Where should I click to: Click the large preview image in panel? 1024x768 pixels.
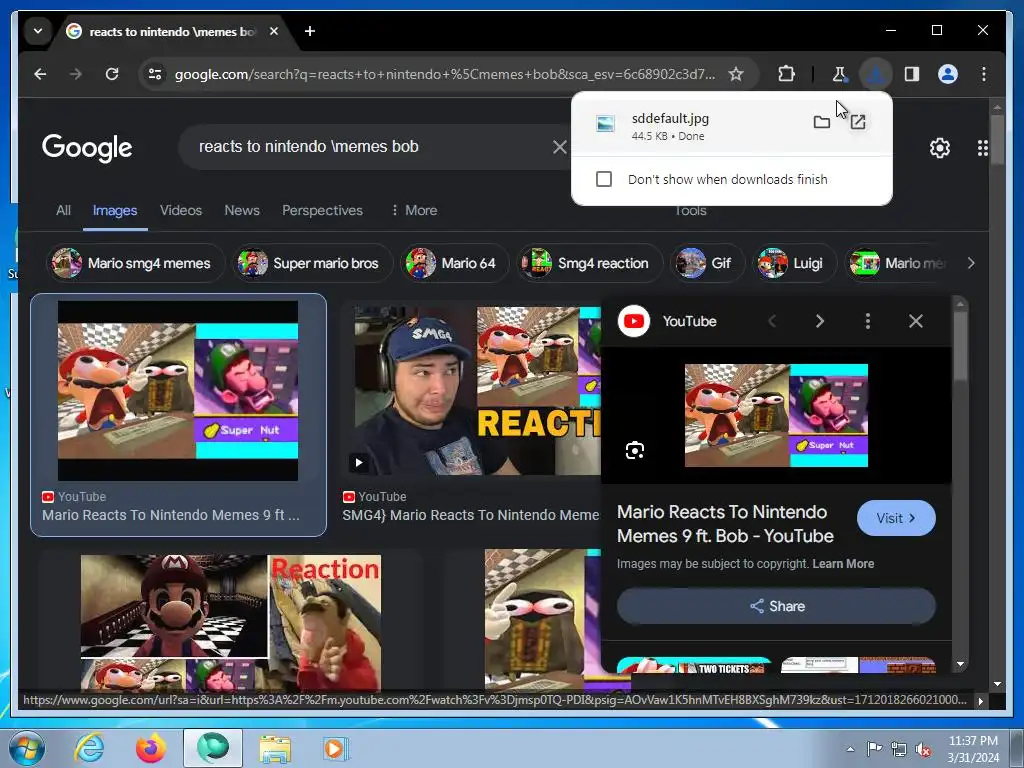click(x=776, y=415)
